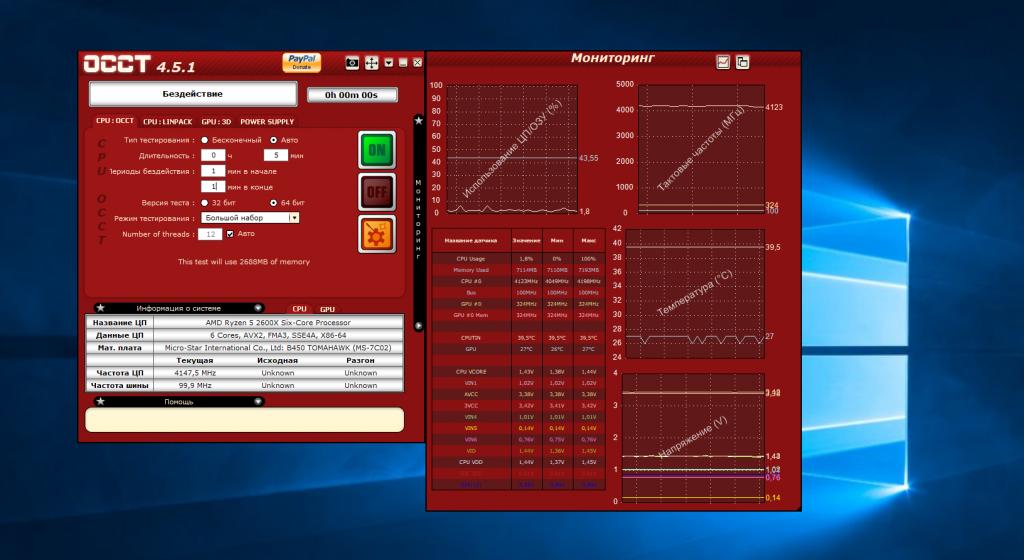Click the AMD Ryzen 5 2600X processor name
Screen dimensions: 1024x560
point(278,322)
